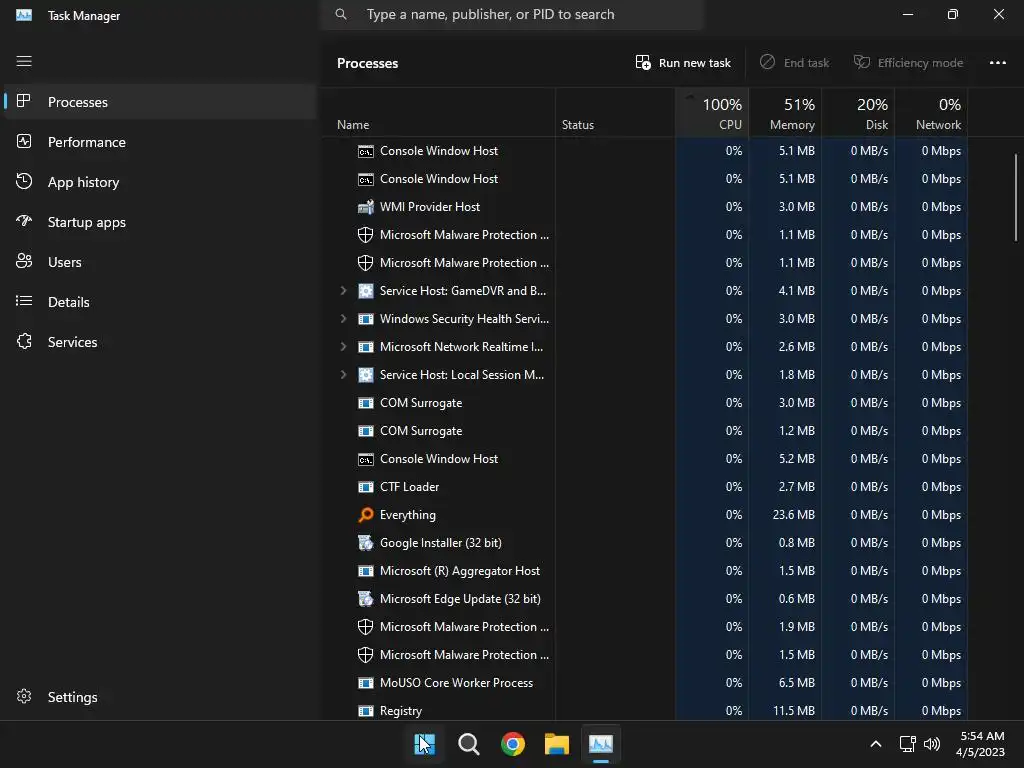Click the Efficiency mode button
This screenshot has width=1024, height=768.
[x=908, y=63]
